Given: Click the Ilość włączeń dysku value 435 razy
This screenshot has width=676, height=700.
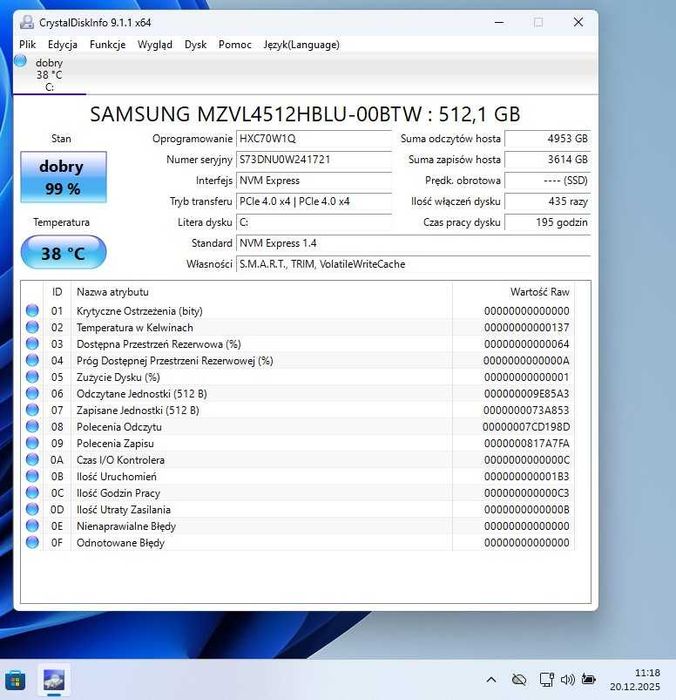Looking at the screenshot, I should [x=547, y=201].
